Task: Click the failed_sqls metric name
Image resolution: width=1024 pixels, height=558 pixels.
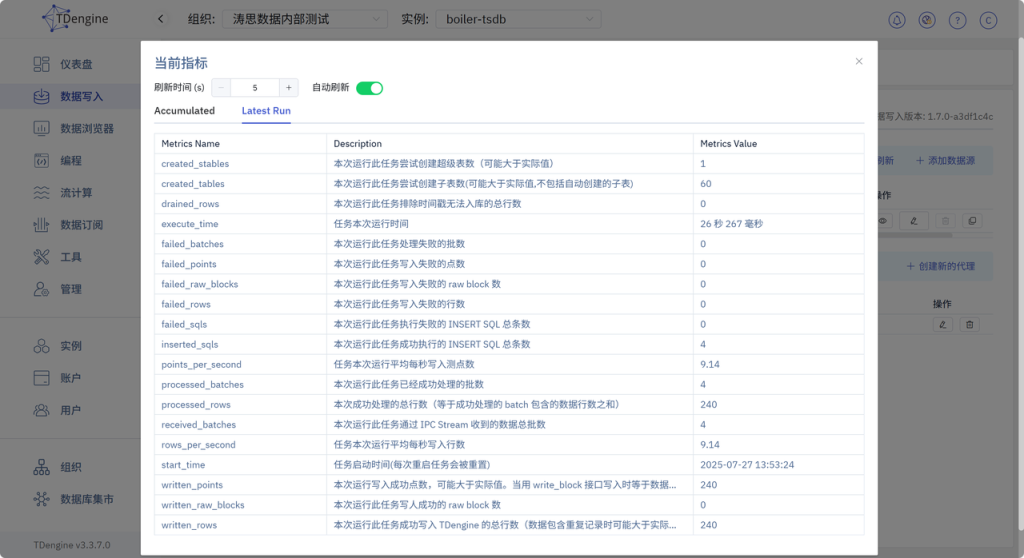Action: (x=184, y=325)
